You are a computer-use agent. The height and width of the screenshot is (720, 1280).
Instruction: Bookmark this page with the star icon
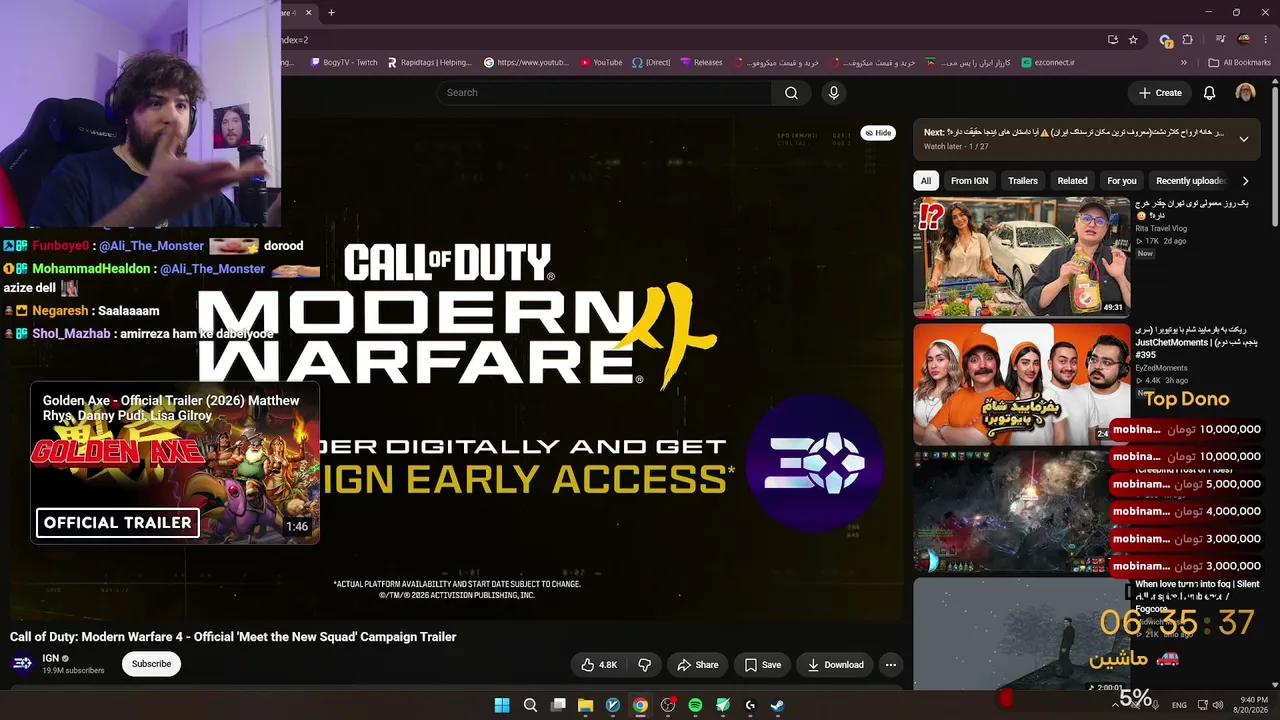point(1133,40)
